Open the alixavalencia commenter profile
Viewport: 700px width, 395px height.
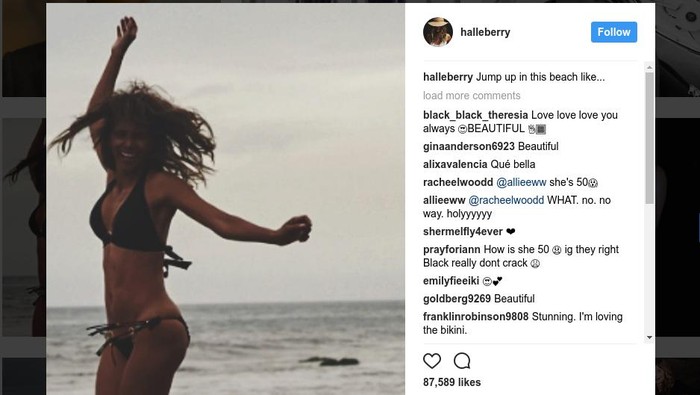[455, 164]
